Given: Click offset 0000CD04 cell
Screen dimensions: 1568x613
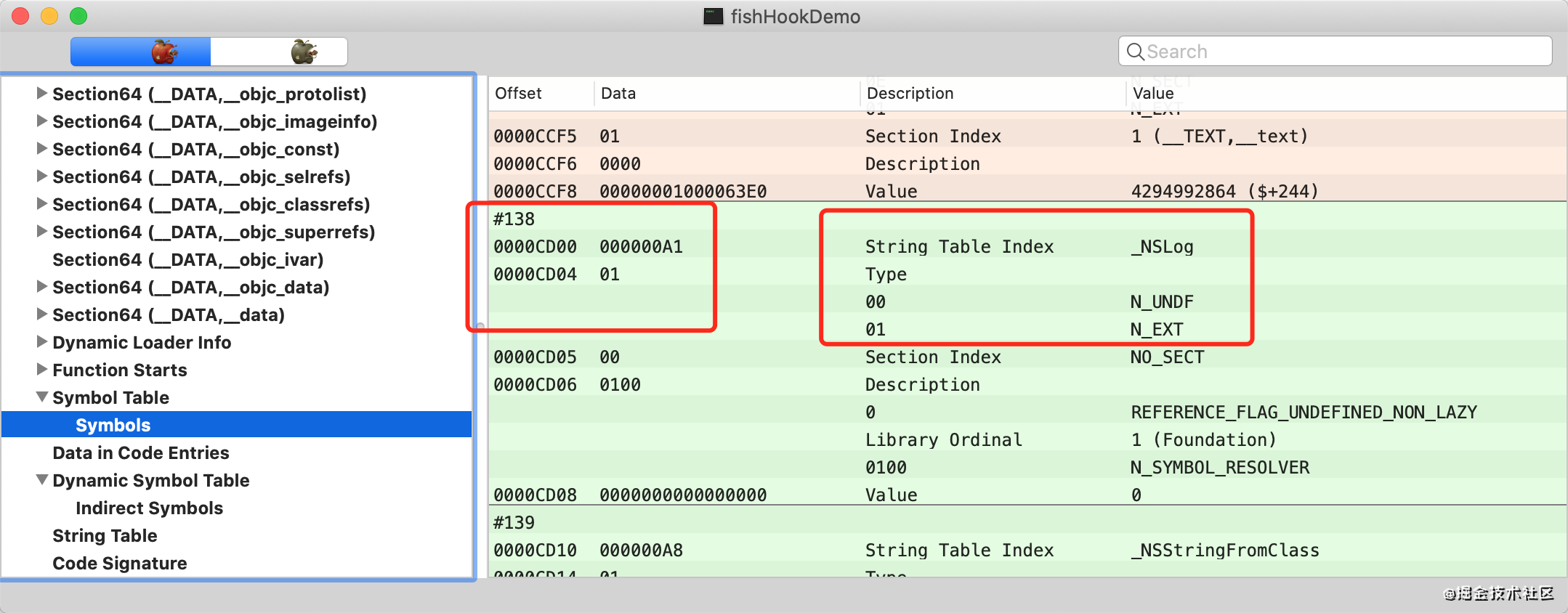Looking at the screenshot, I should (536, 275).
